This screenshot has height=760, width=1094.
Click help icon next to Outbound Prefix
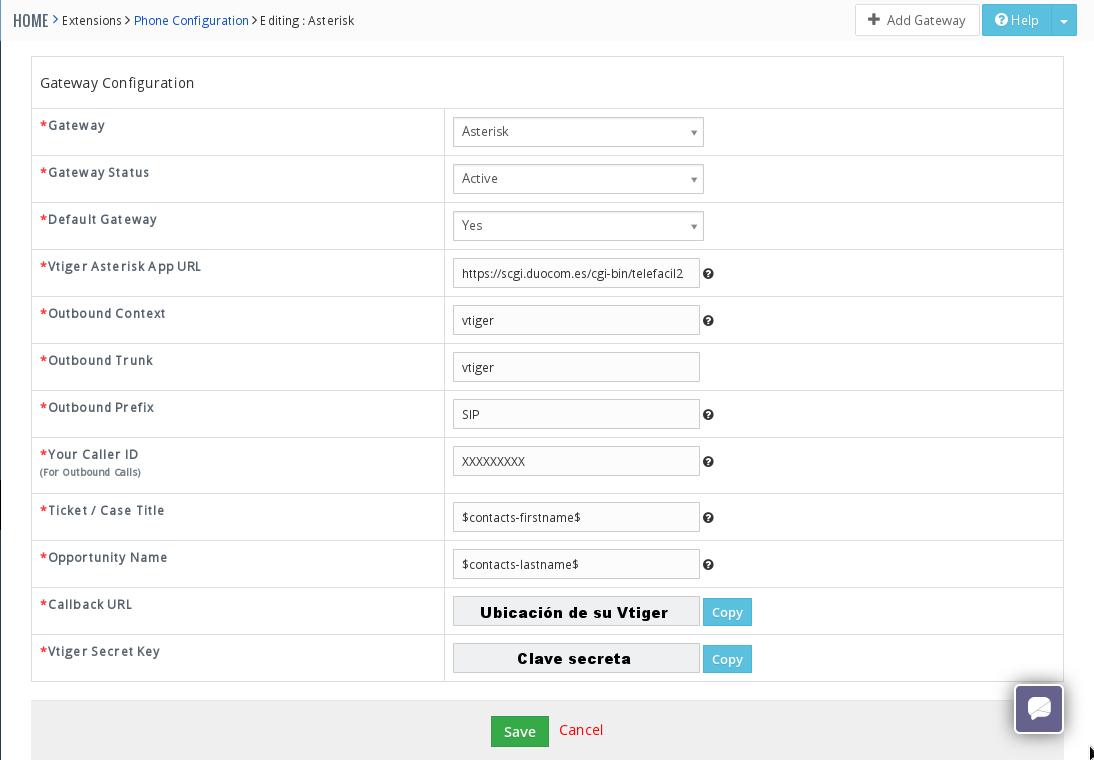[x=708, y=415]
